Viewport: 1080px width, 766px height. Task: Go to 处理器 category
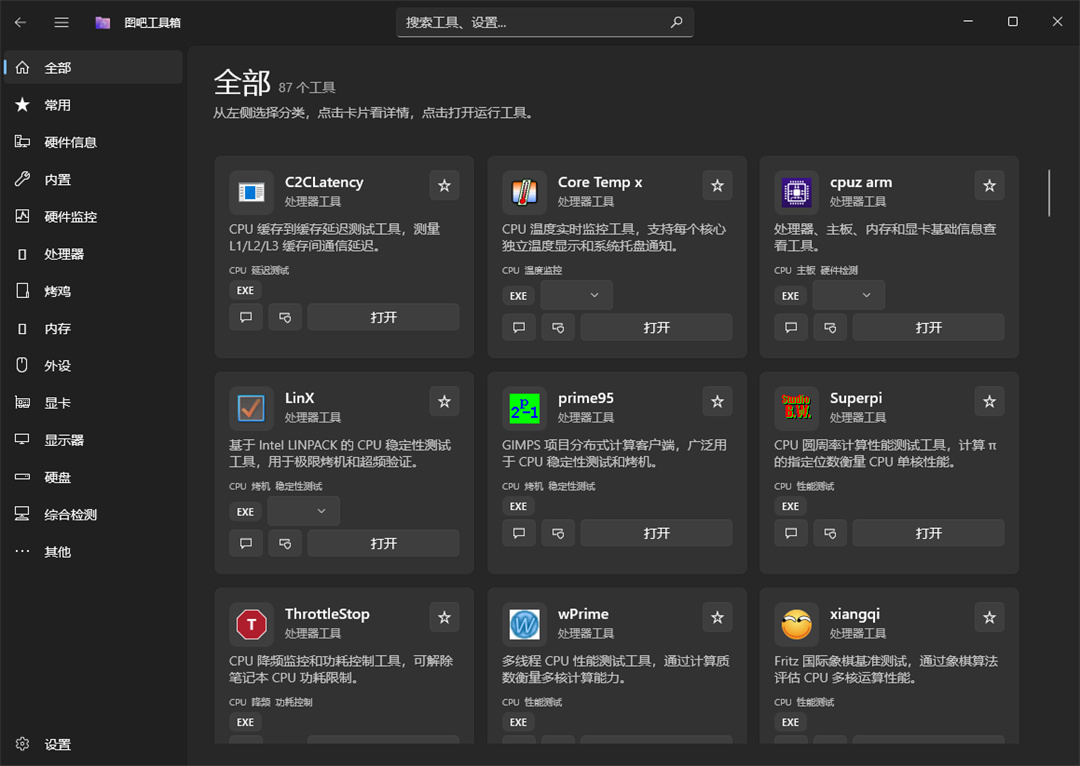93,253
